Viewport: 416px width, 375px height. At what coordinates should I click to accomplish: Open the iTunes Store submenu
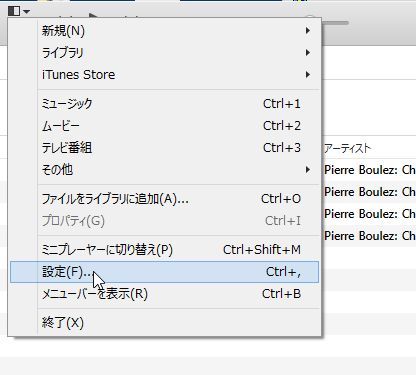(x=164, y=75)
